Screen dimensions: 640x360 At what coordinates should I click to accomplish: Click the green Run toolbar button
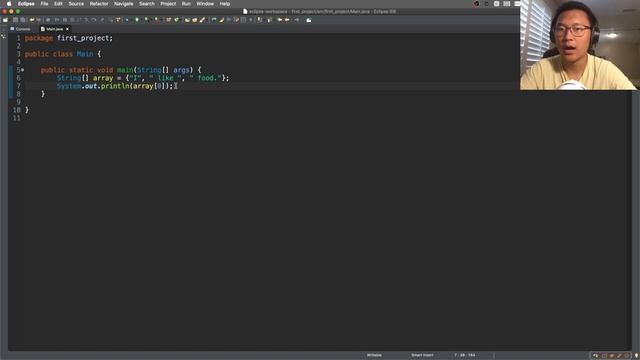[137, 20]
